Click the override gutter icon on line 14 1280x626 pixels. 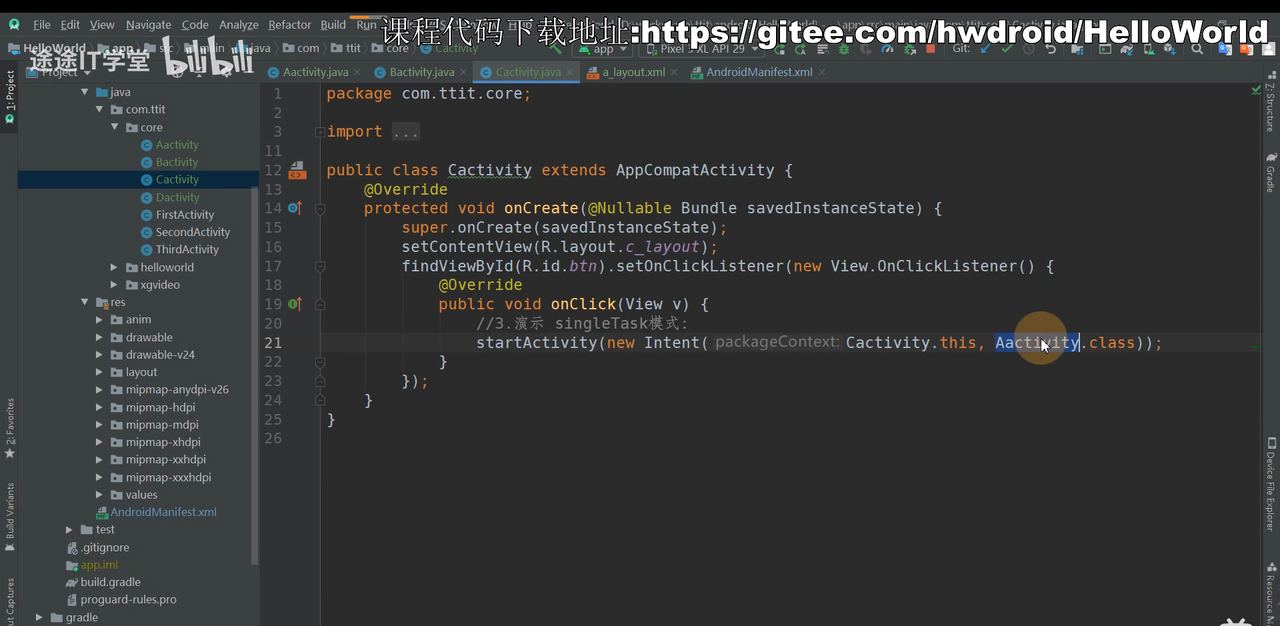(x=294, y=208)
